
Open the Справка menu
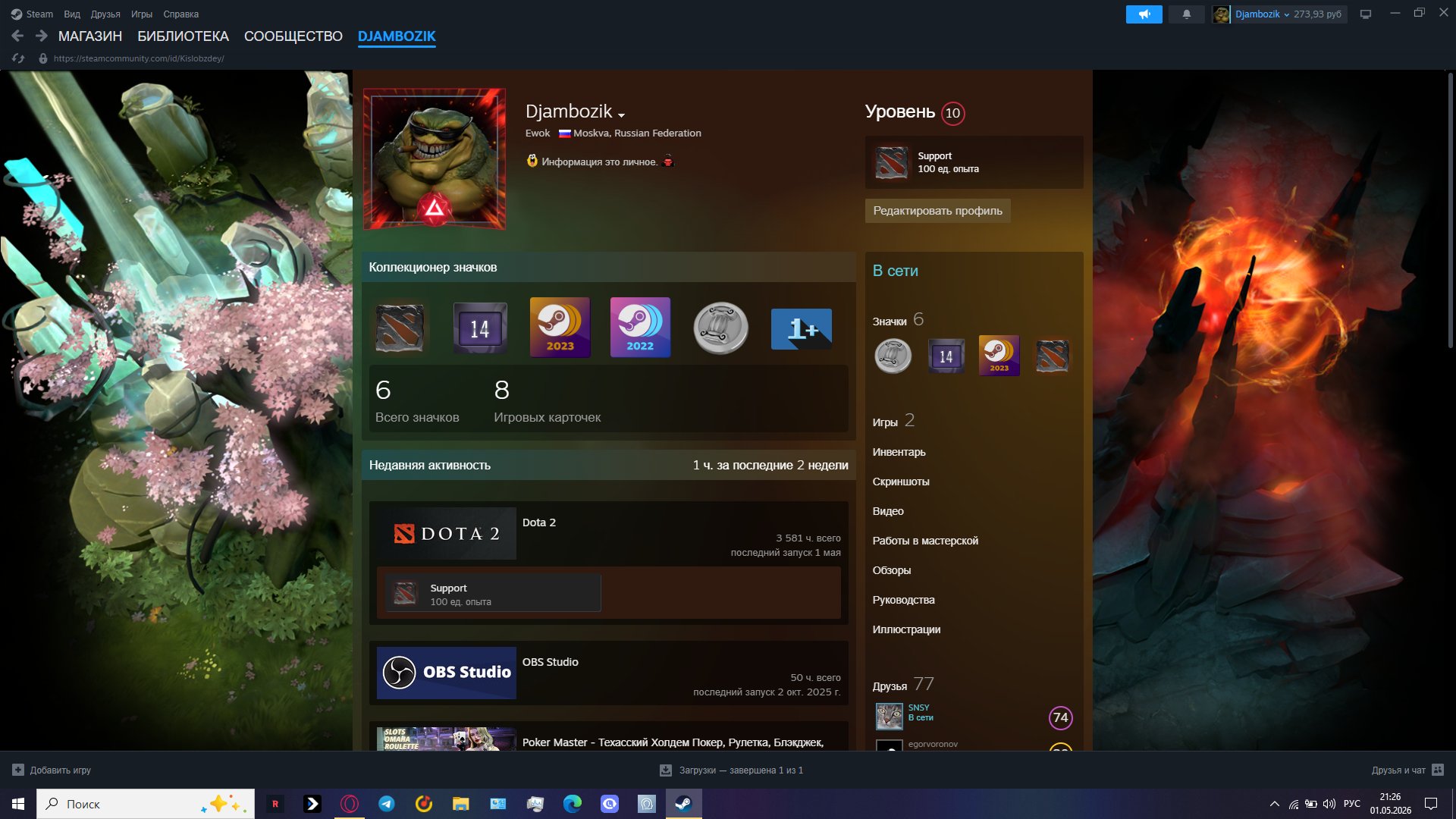pos(181,14)
